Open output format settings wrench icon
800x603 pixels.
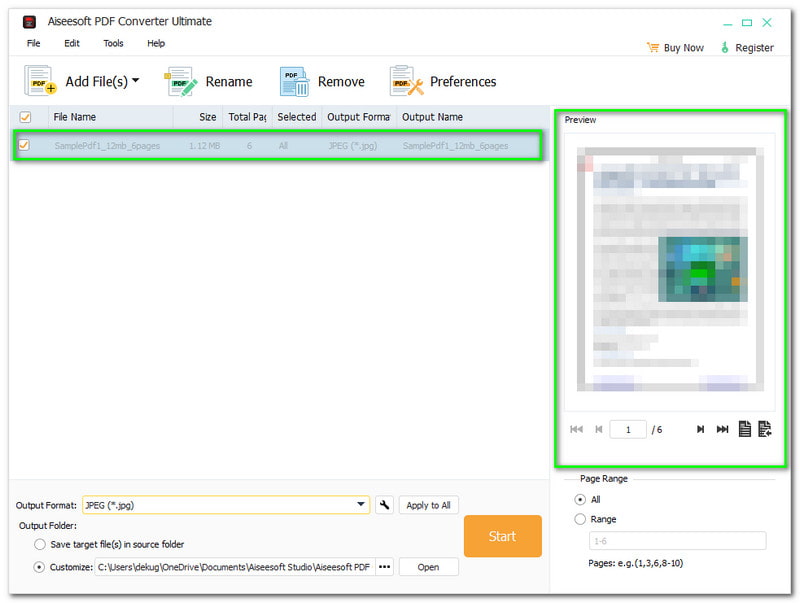[385, 505]
